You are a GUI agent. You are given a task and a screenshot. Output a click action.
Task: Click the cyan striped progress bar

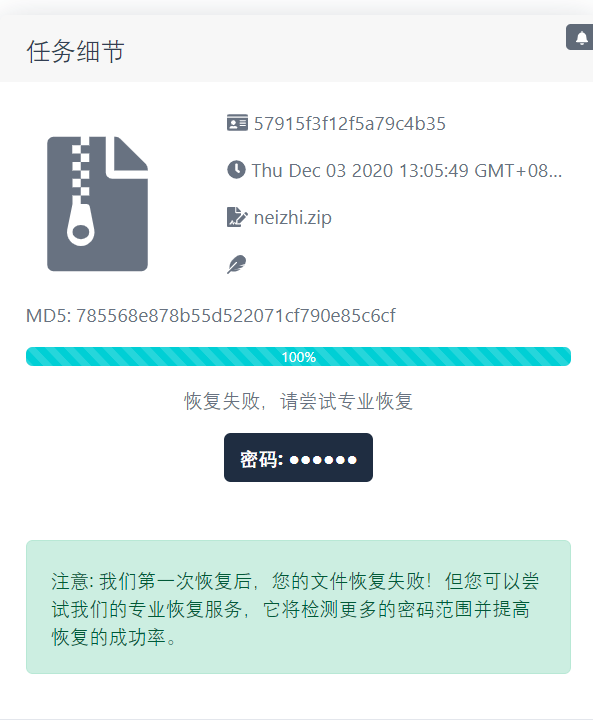pyautogui.click(x=298, y=356)
